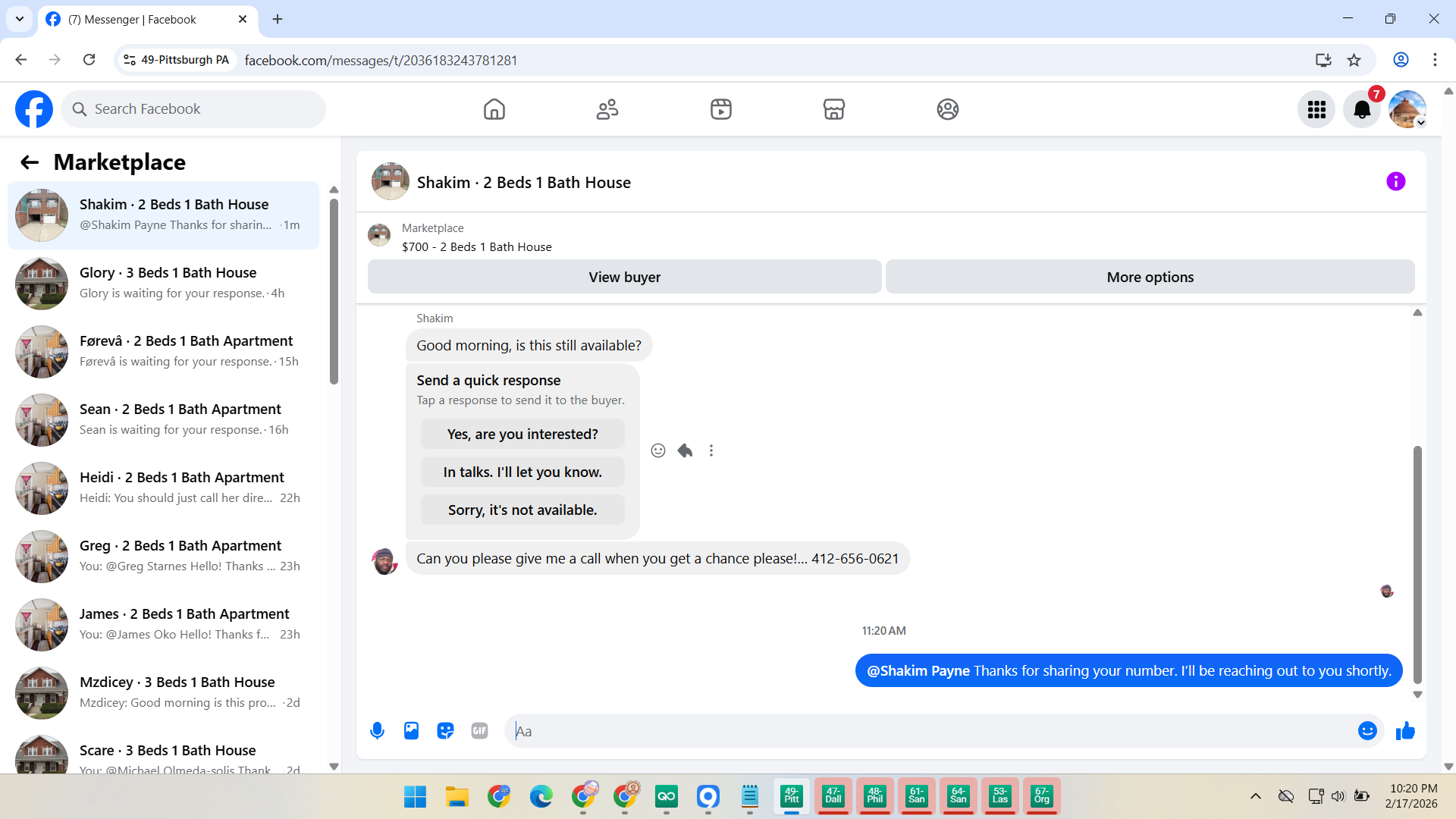The image size is (1456, 819).
Task: Send a thumbs-up like
Action: 1405,730
